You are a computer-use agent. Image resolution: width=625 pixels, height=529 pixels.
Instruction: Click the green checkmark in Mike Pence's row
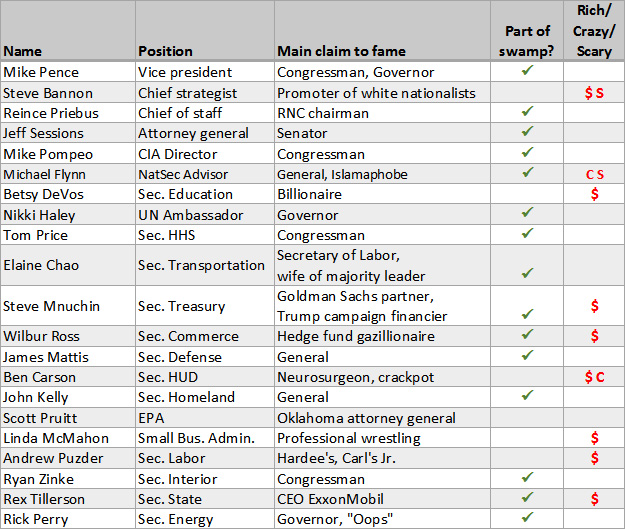coord(527,71)
